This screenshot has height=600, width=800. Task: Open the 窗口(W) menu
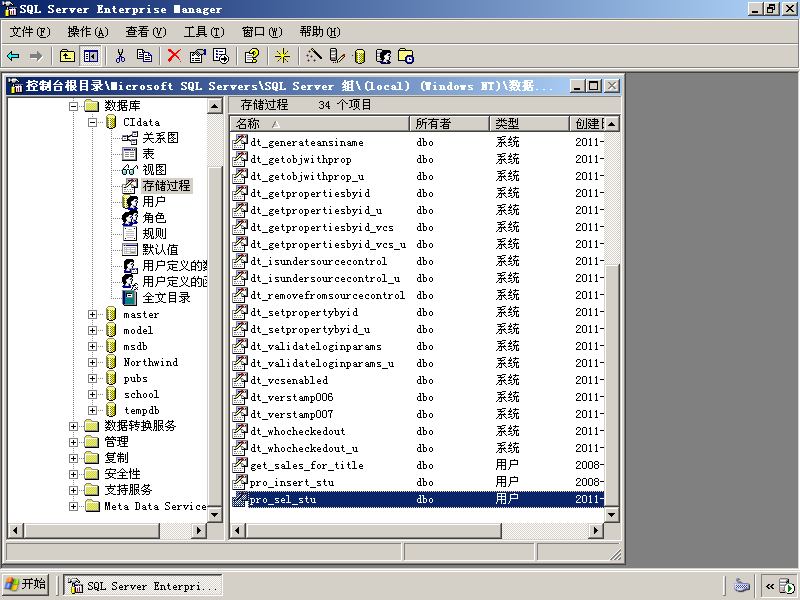262,32
